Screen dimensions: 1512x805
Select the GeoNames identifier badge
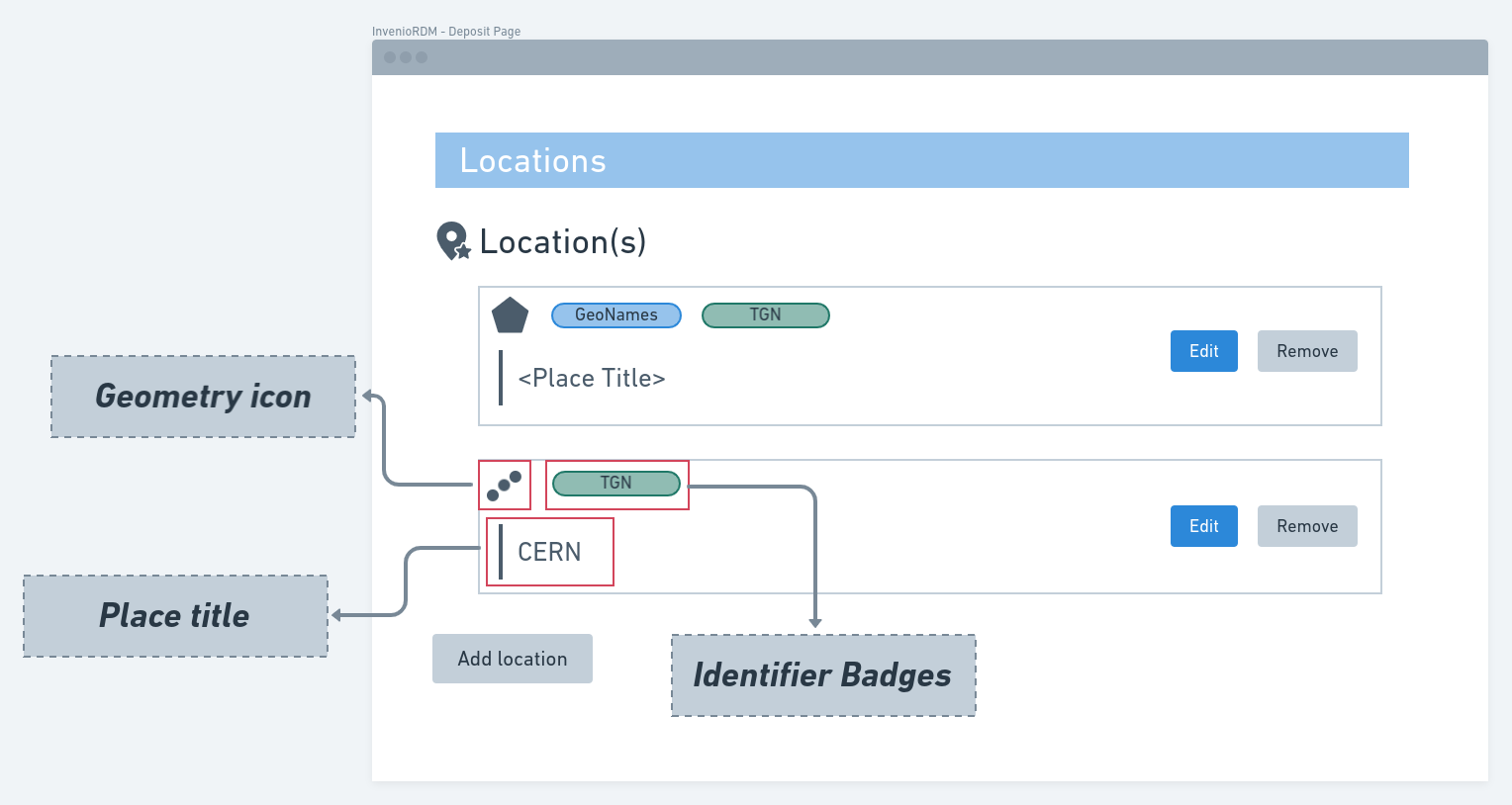click(616, 314)
